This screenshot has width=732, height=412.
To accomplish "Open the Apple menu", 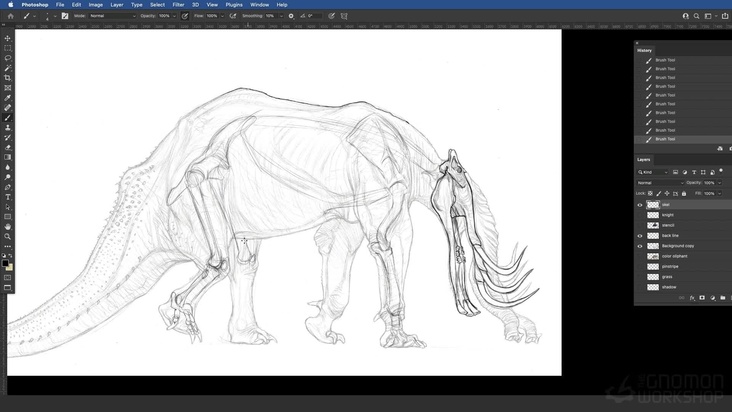I will coord(11,5).
